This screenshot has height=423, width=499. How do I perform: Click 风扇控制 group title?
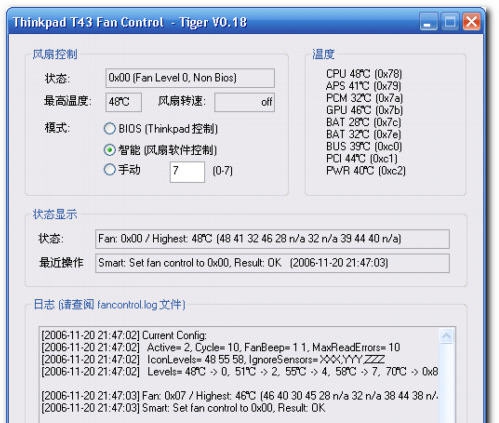[55, 54]
